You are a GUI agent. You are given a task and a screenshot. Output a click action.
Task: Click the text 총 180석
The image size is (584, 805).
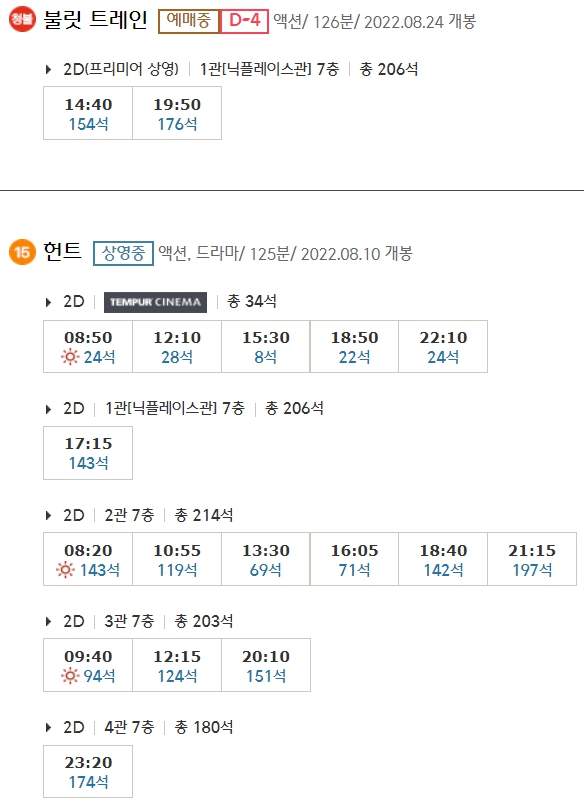pos(204,727)
